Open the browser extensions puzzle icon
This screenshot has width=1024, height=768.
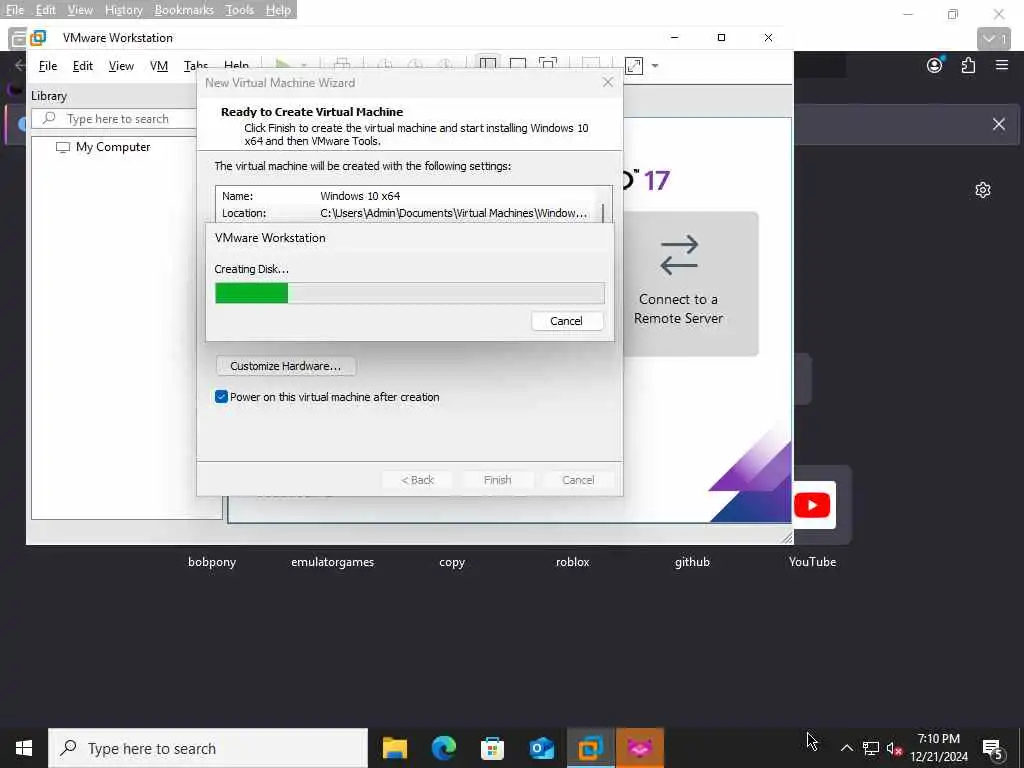tap(968, 65)
